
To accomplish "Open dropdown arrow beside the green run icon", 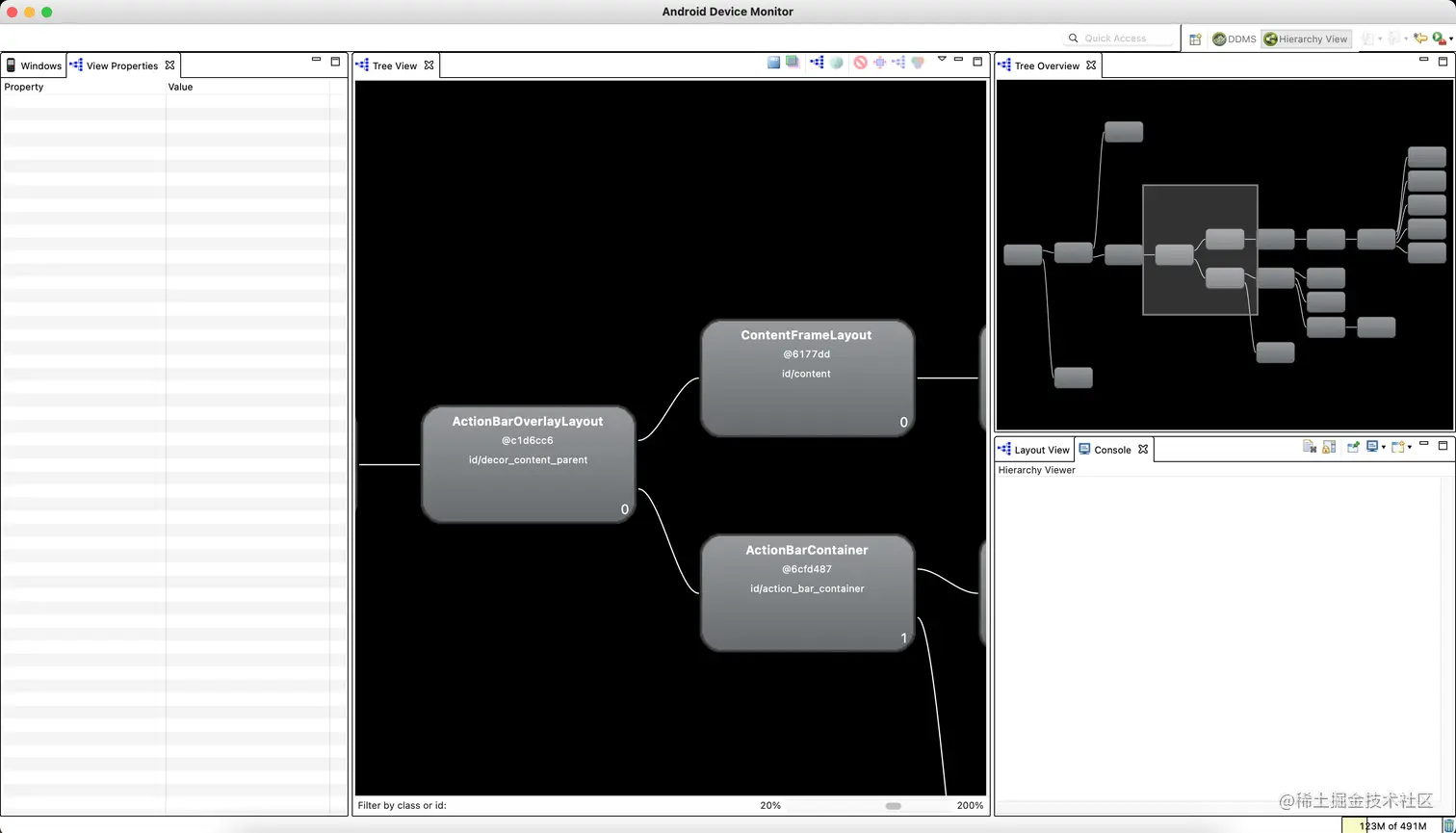I will tap(1451, 39).
